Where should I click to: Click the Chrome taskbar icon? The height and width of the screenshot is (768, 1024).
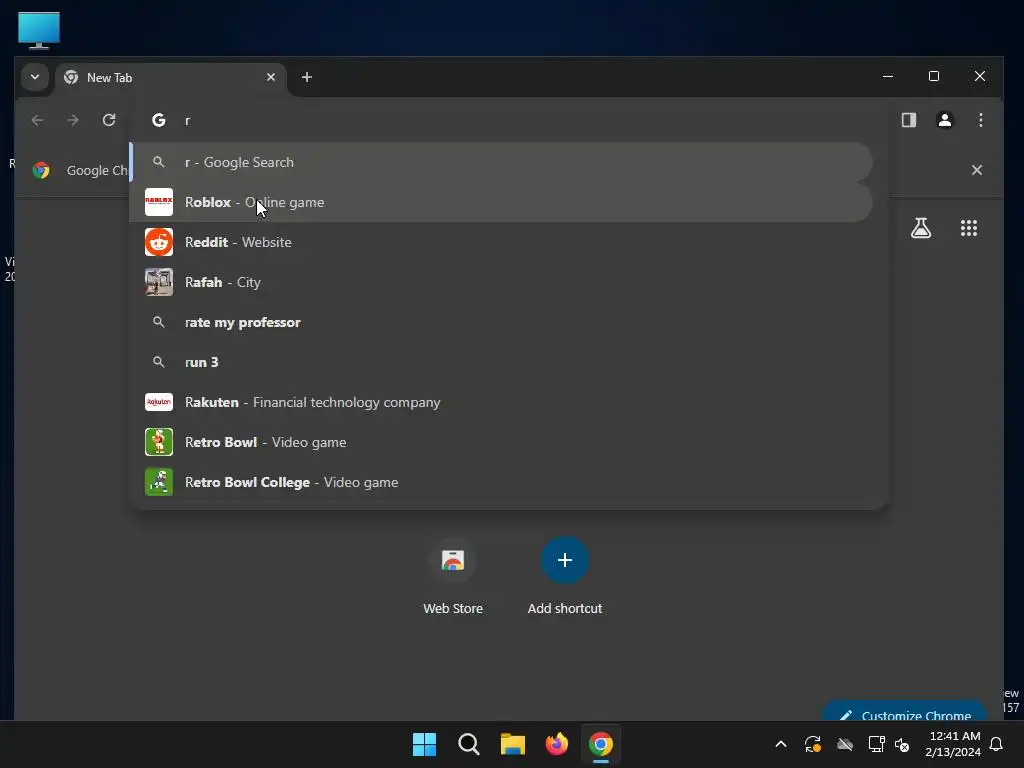[601, 744]
